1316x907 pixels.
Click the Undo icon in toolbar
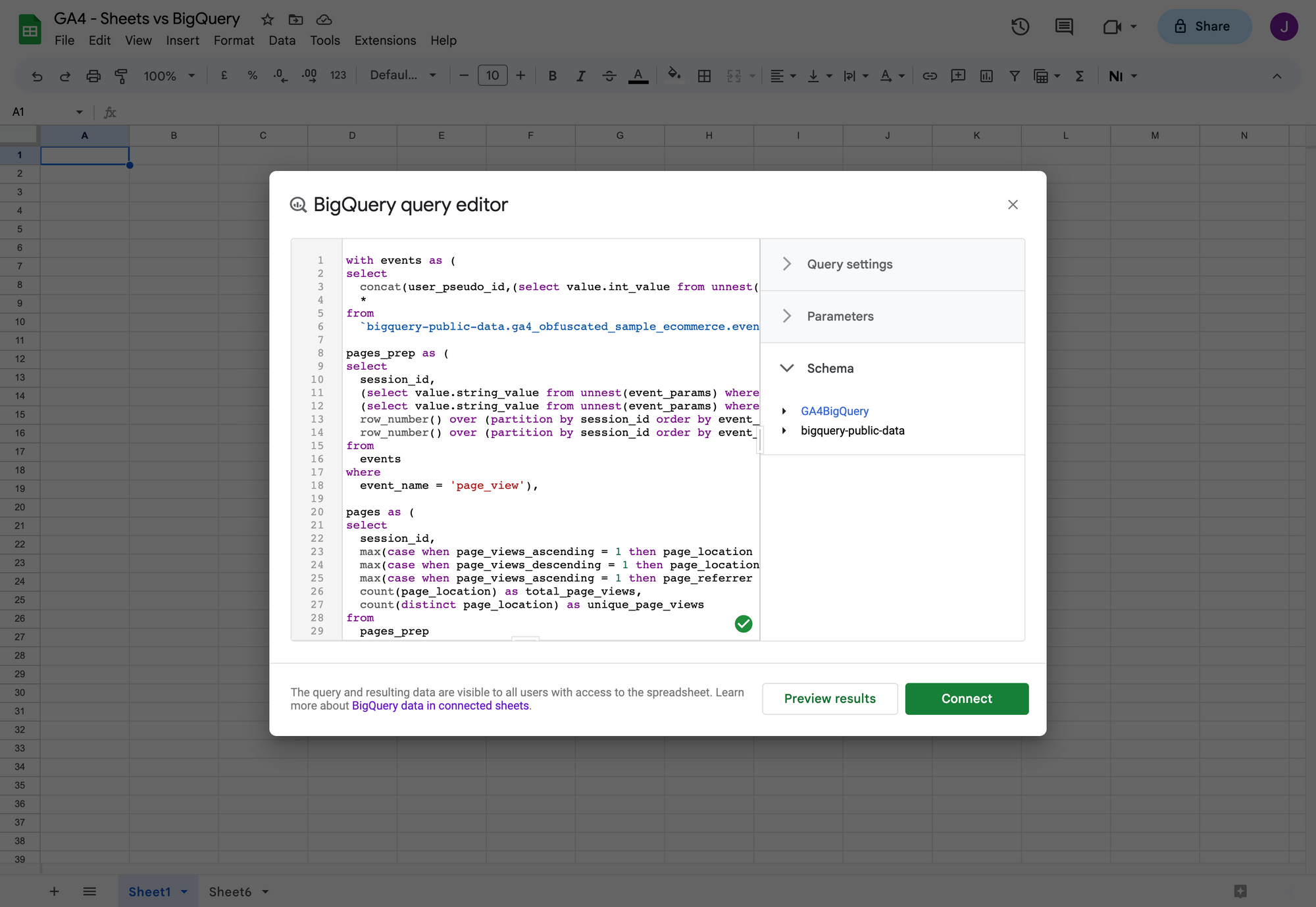click(x=37, y=76)
